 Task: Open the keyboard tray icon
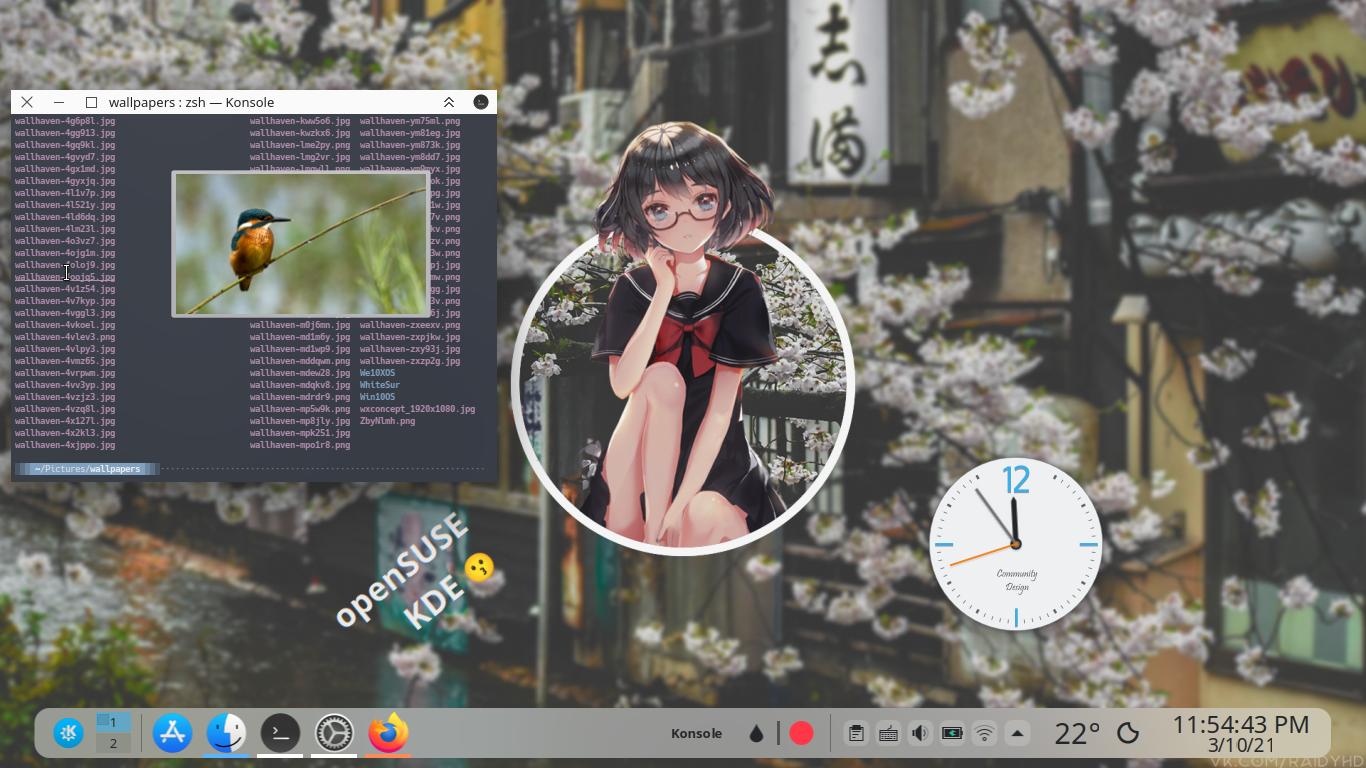888,734
